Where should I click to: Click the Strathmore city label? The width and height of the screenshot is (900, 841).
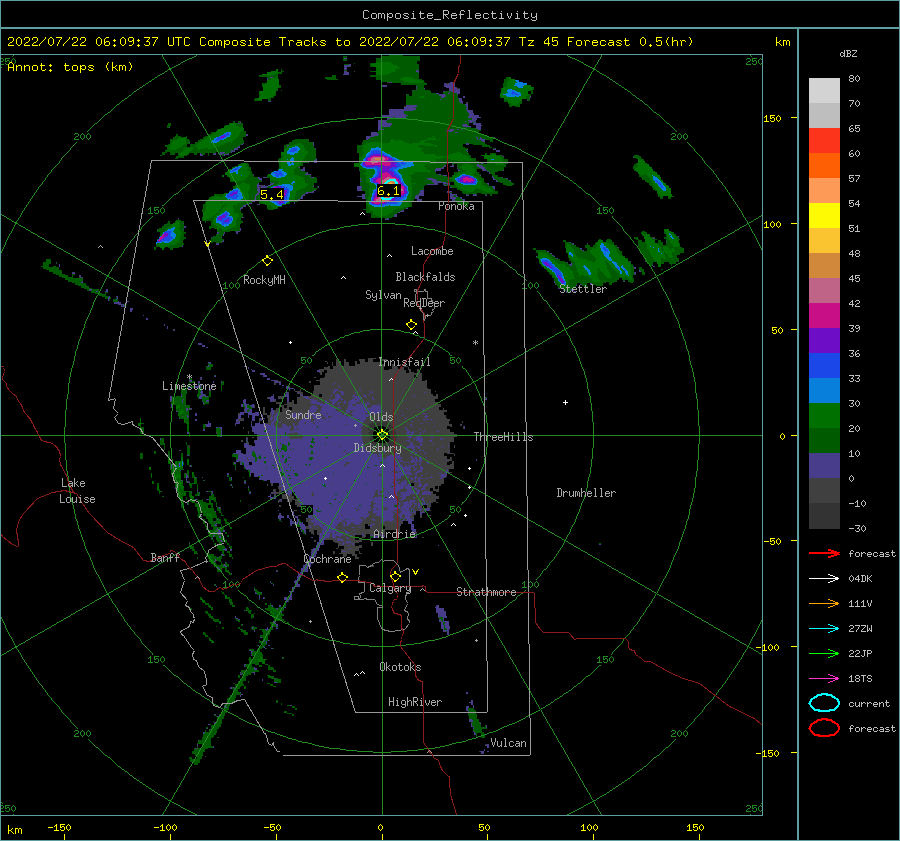click(x=486, y=592)
